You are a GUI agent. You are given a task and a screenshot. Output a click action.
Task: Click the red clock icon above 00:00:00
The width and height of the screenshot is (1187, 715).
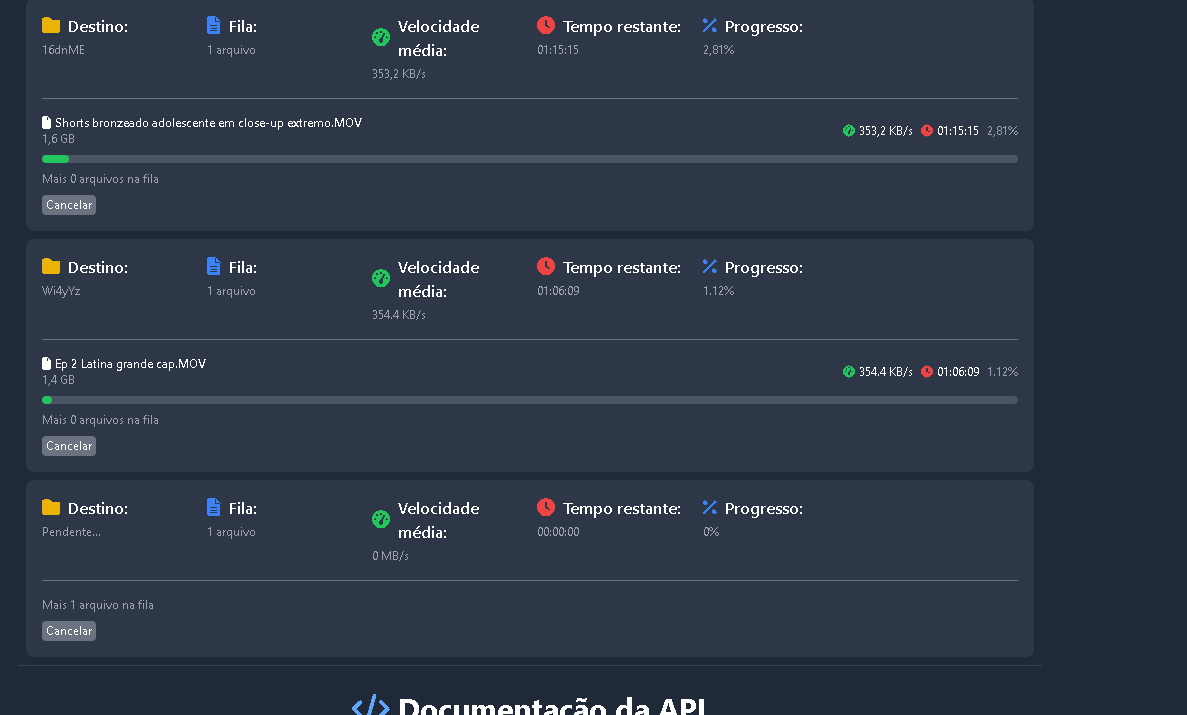coord(546,507)
